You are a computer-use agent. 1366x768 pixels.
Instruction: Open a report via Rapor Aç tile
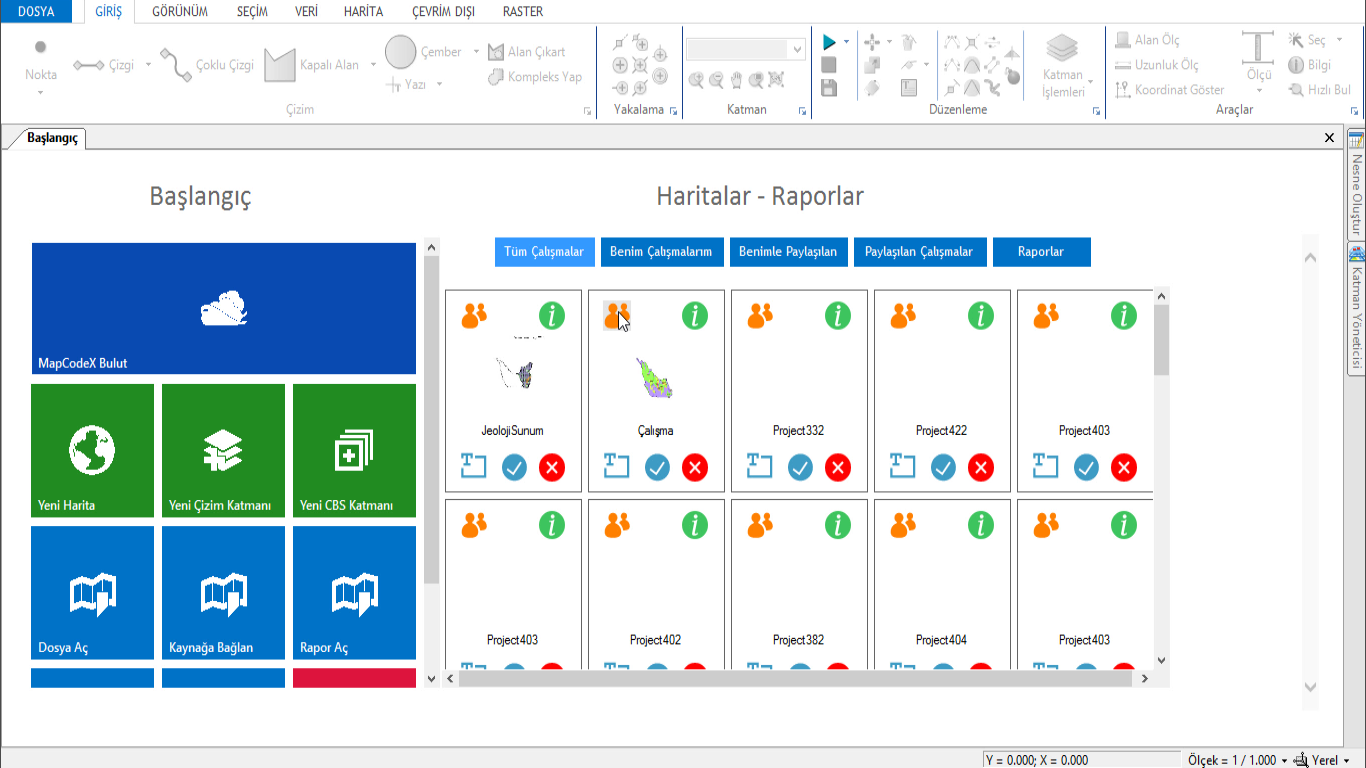coord(354,593)
